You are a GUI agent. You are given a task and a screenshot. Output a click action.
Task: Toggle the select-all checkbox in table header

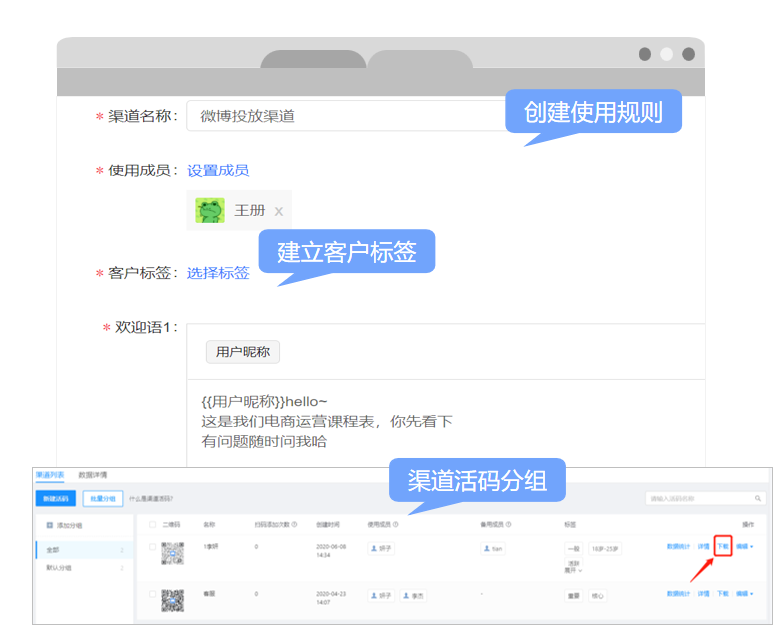click(152, 524)
